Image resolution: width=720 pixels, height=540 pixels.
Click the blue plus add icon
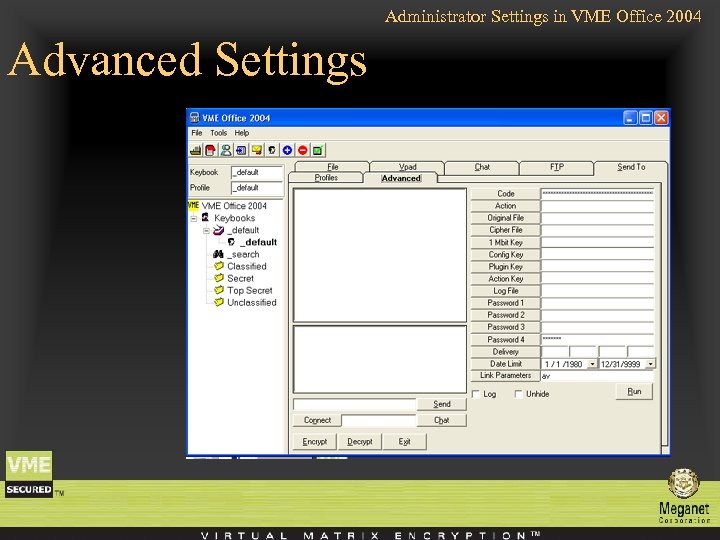(x=287, y=150)
